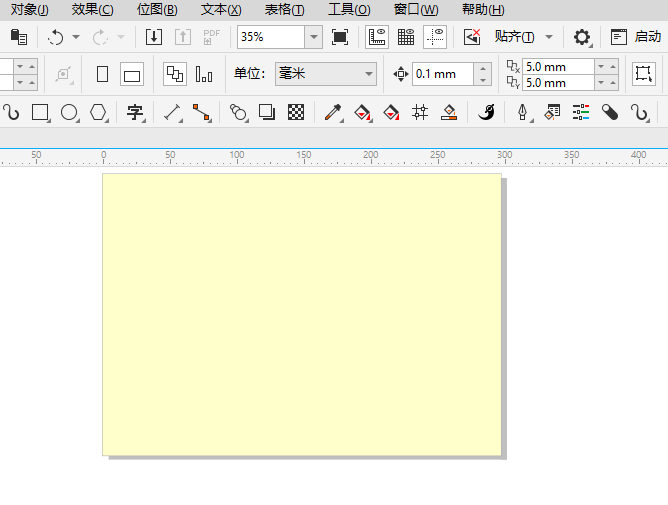Select the Outline Pen nib tool
Image resolution: width=668 pixels, height=505 pixels.
523,113
